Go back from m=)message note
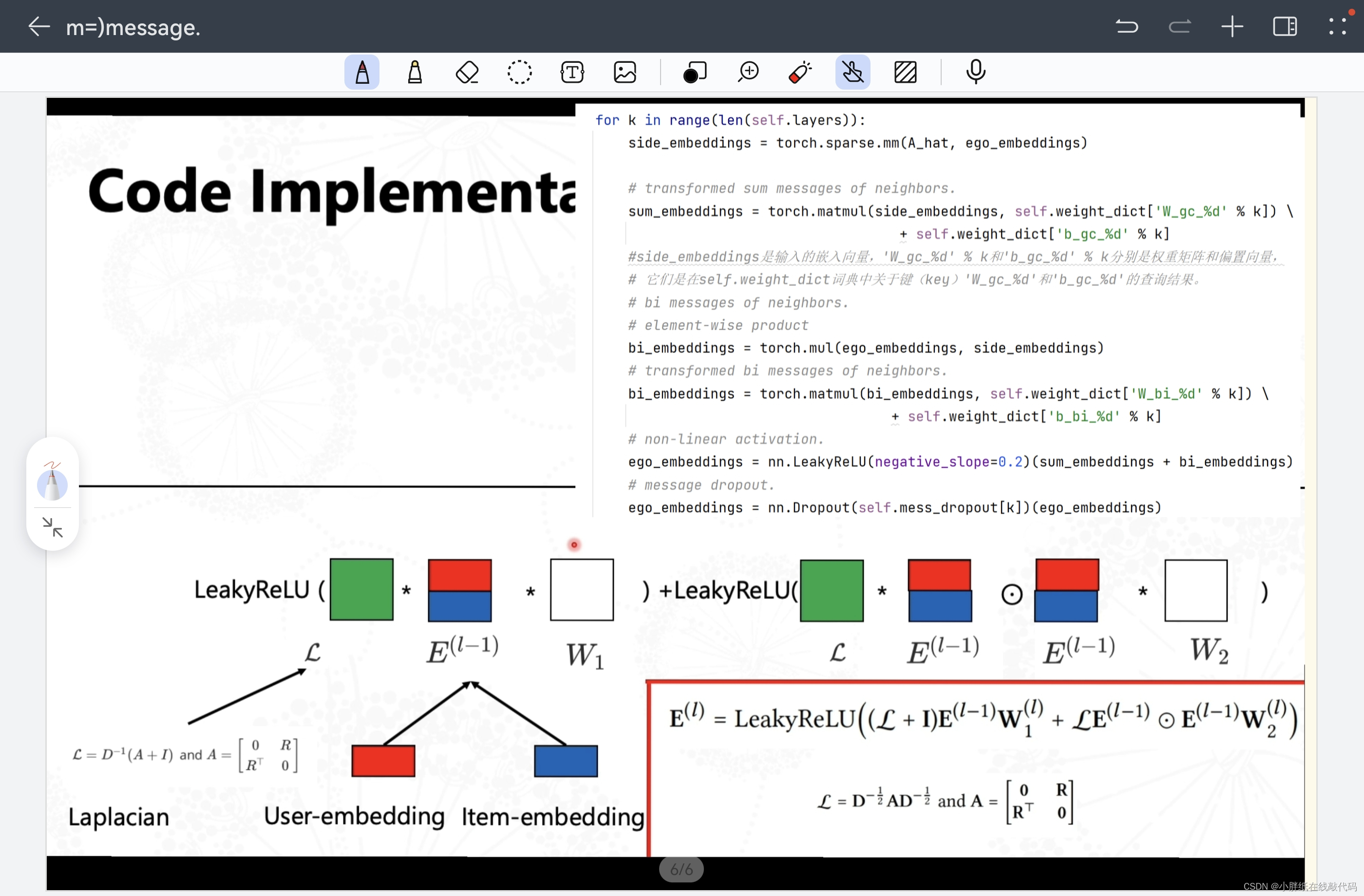The image size is (1364, 896). coord(39,26)
